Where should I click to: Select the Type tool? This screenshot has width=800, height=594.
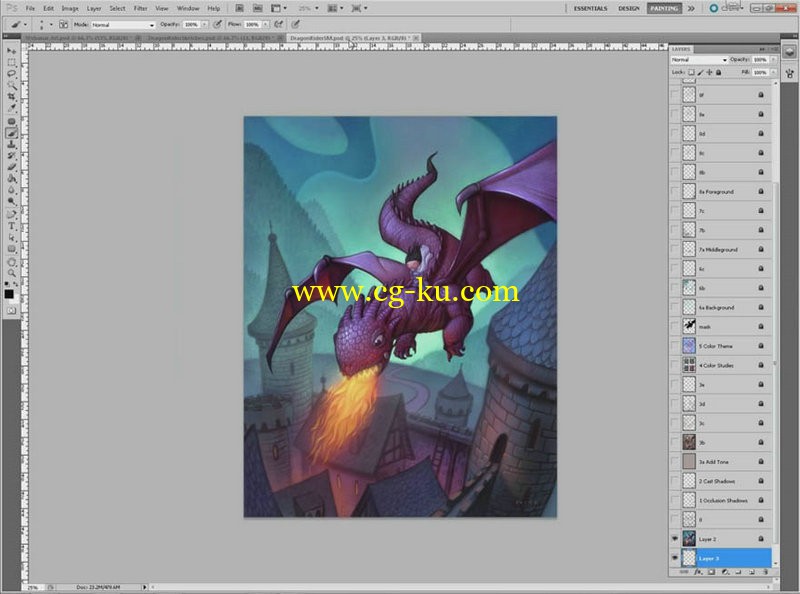(11, 226)
